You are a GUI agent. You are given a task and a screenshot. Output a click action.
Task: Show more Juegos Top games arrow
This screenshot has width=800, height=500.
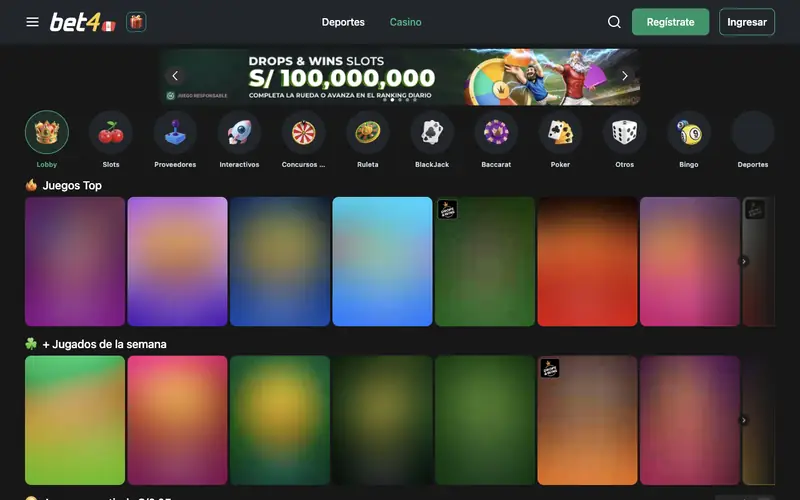(x=744, y=261)
